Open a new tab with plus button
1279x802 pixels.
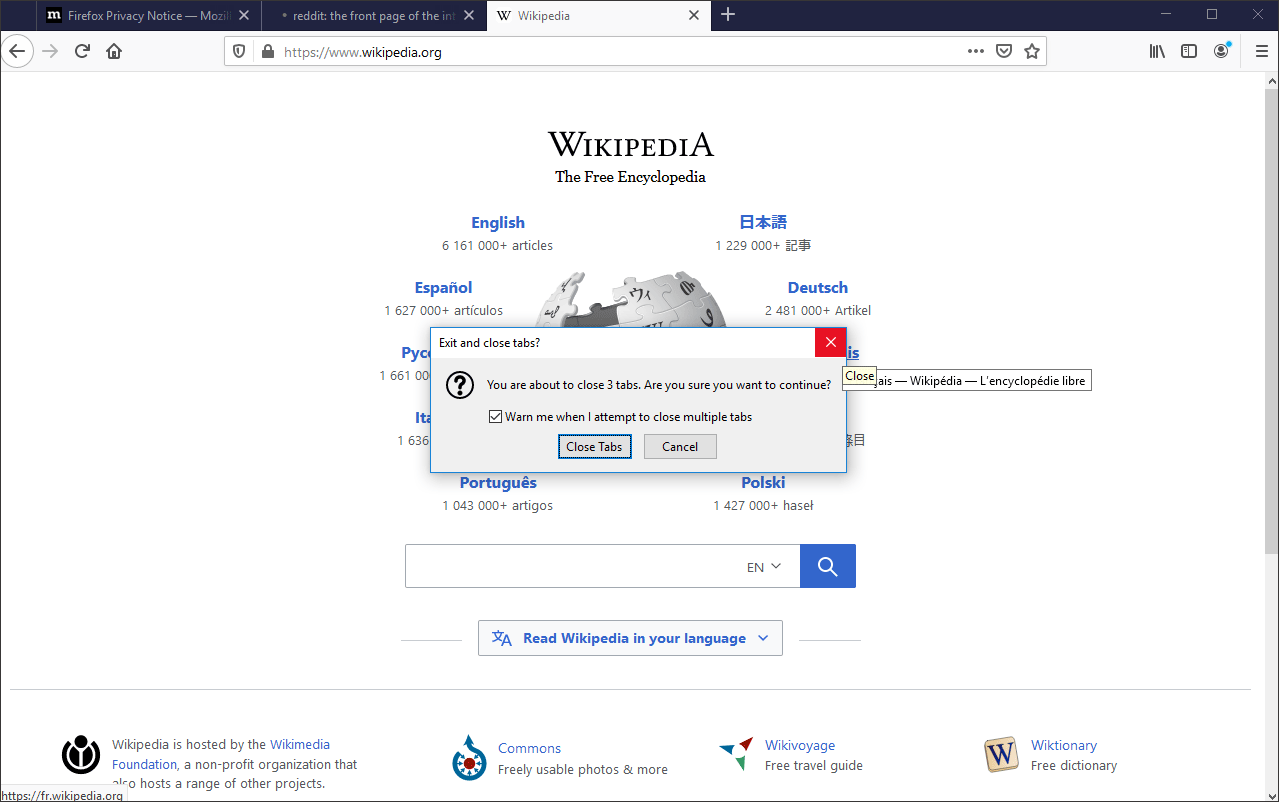pos(728,15)
